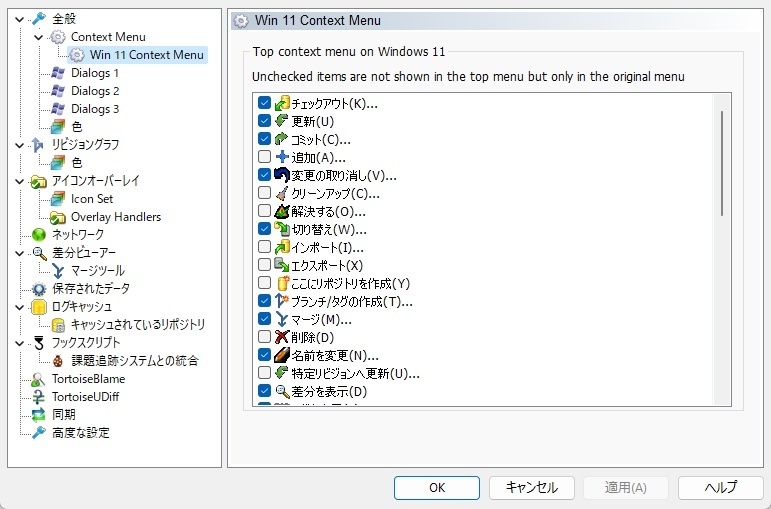Click the 追加(A) blue plus icon
771x509 pixels.
click(x=282, y=157)
